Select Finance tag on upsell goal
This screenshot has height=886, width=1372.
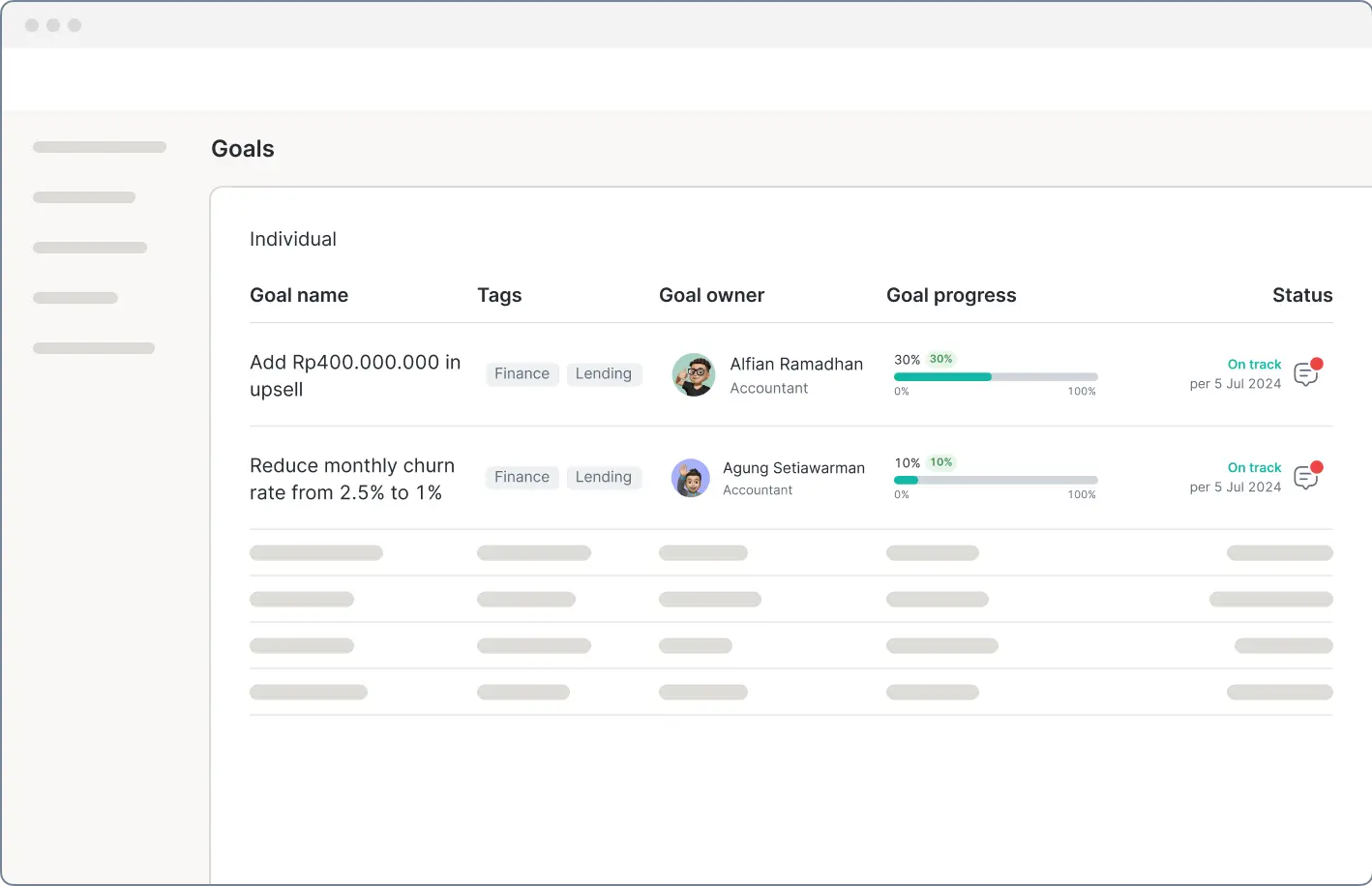pyautogui.click(x=522, y=374)
